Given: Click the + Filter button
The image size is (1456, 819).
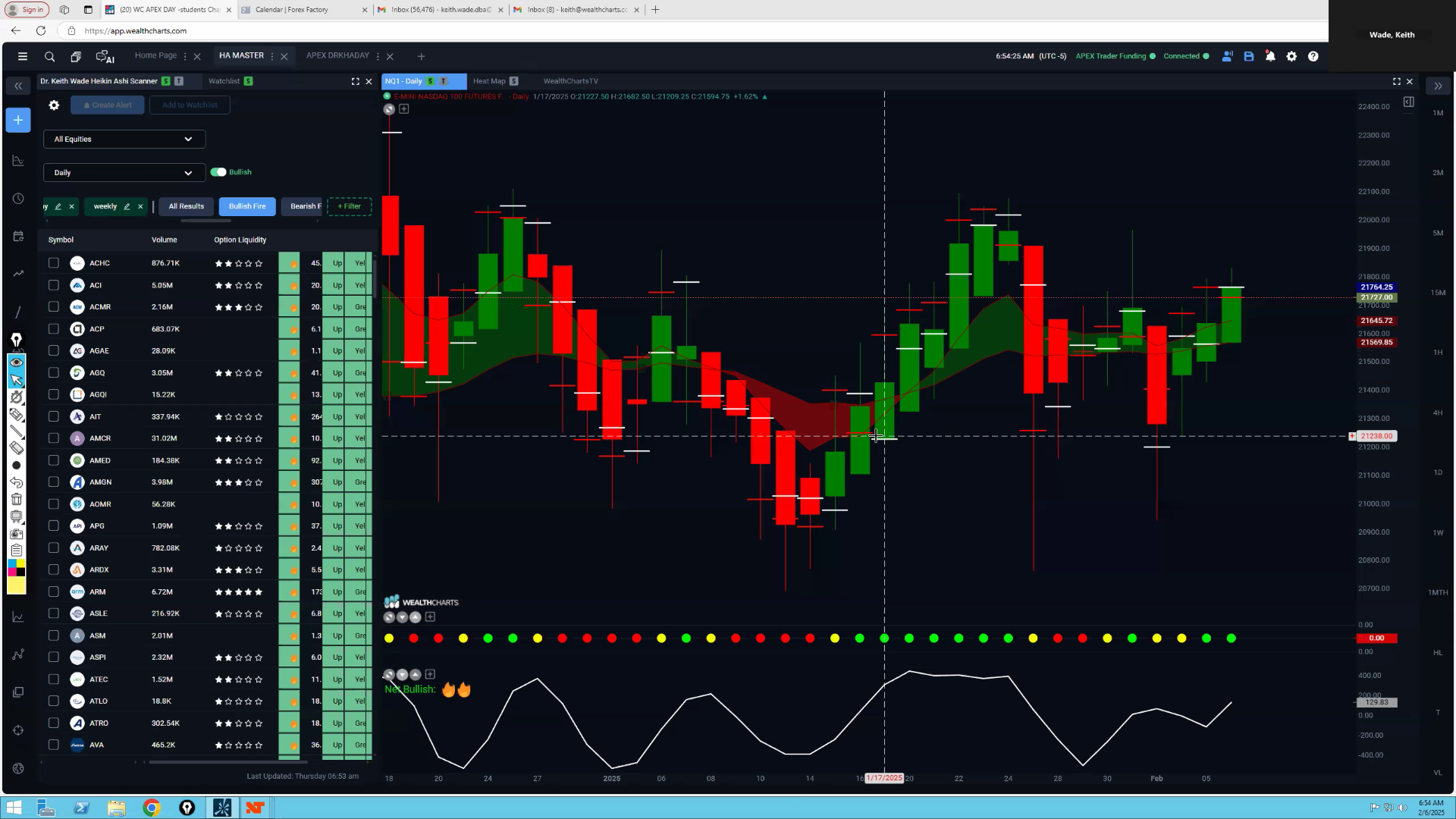Looking at the screenshot, I should [x=349, y=206].
